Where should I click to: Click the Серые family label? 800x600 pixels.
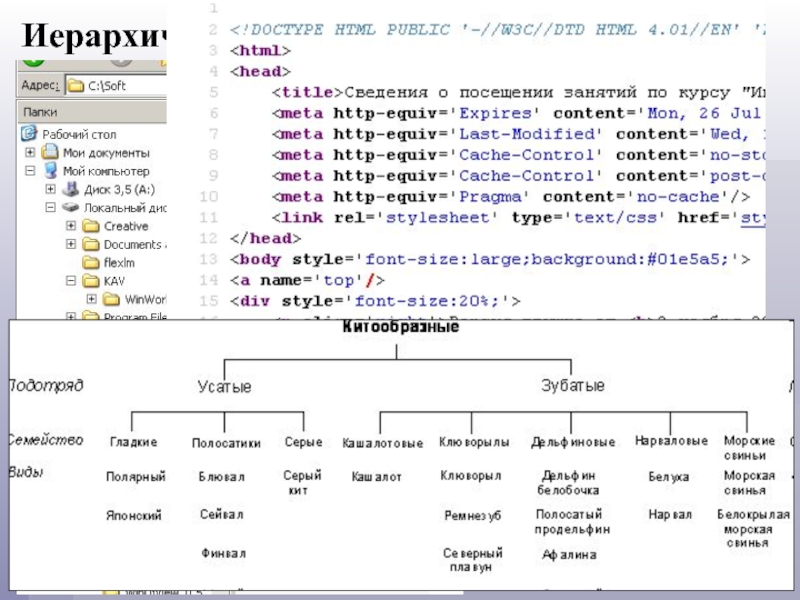[x=304, y=442]
